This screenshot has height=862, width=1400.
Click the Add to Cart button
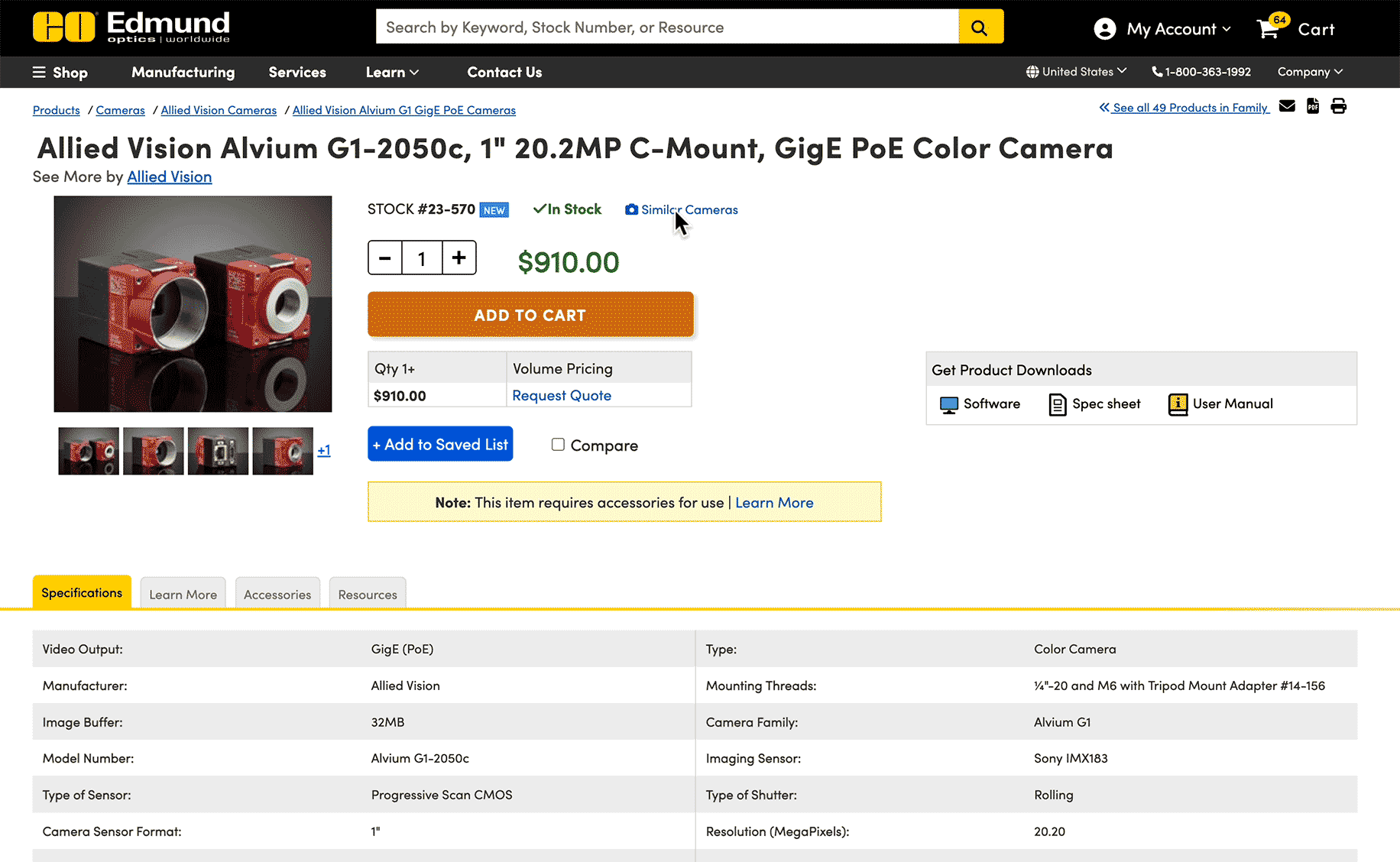tap(530, 315)
